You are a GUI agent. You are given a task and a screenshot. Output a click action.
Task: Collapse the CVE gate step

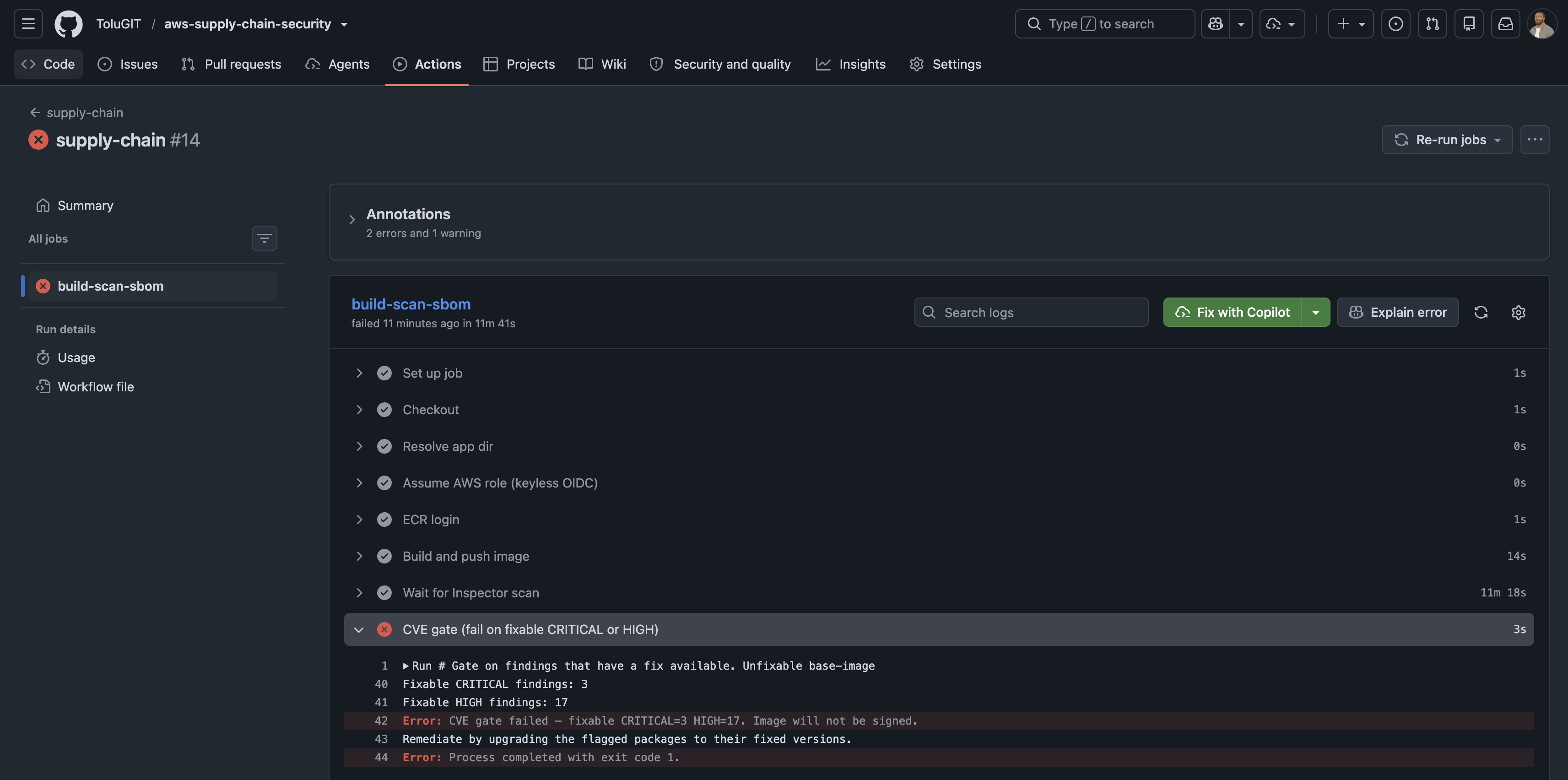click(358, 629)
